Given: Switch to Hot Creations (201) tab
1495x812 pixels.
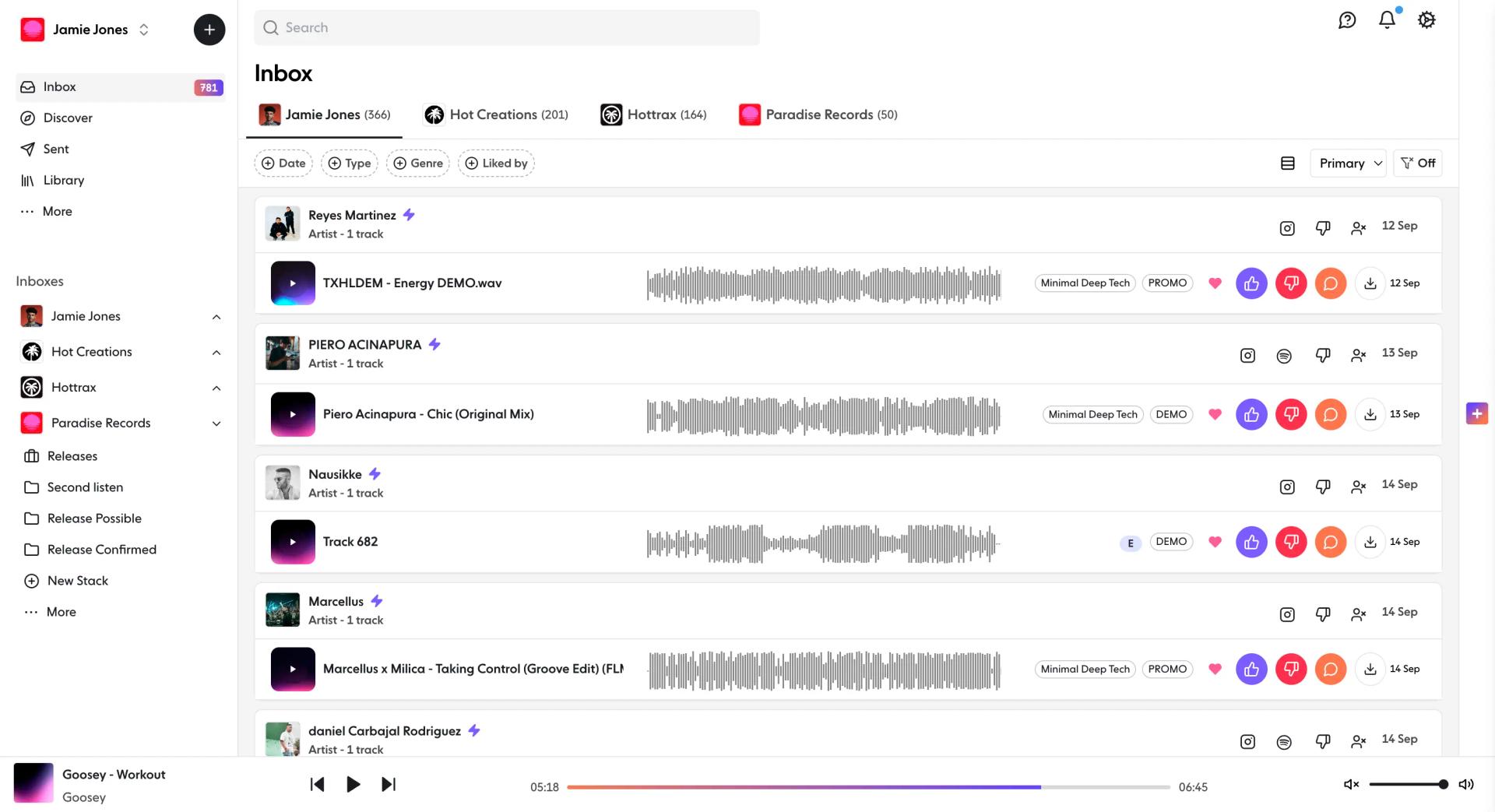Looking at the screenshot, I should pos(496,115).
